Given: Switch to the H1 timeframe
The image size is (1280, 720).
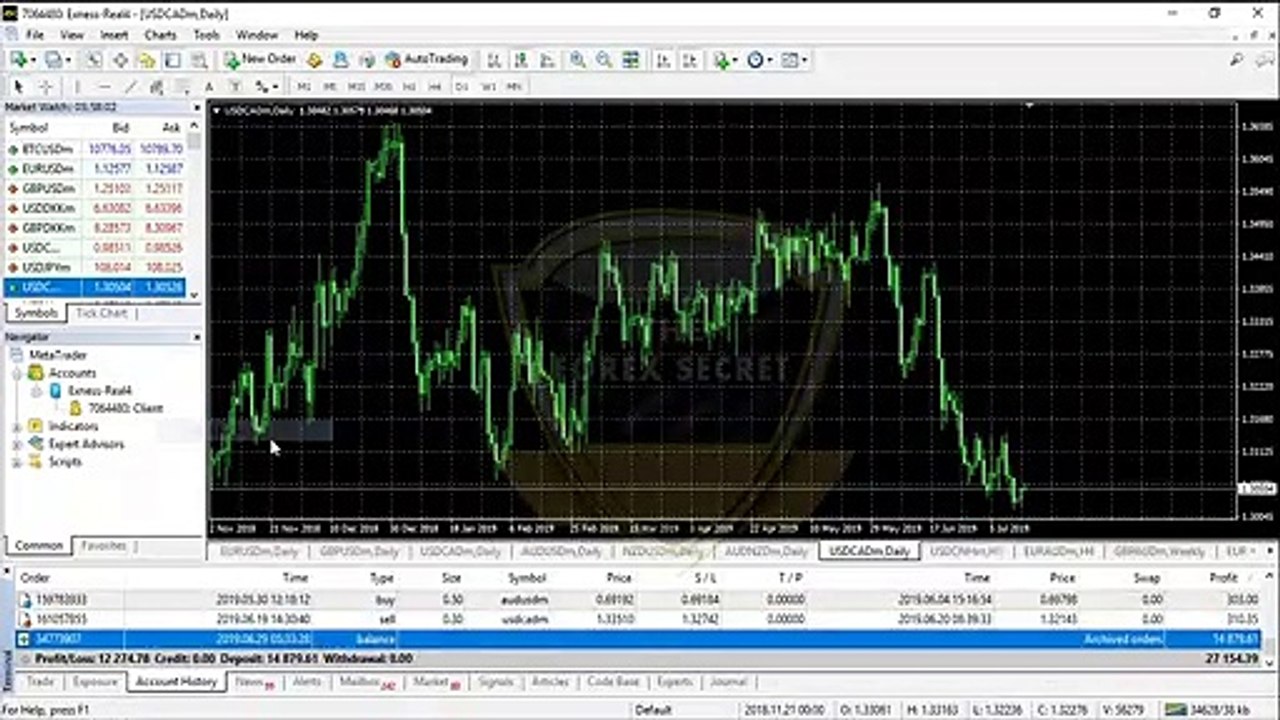Looking at the screenshot, I should 409,87.
